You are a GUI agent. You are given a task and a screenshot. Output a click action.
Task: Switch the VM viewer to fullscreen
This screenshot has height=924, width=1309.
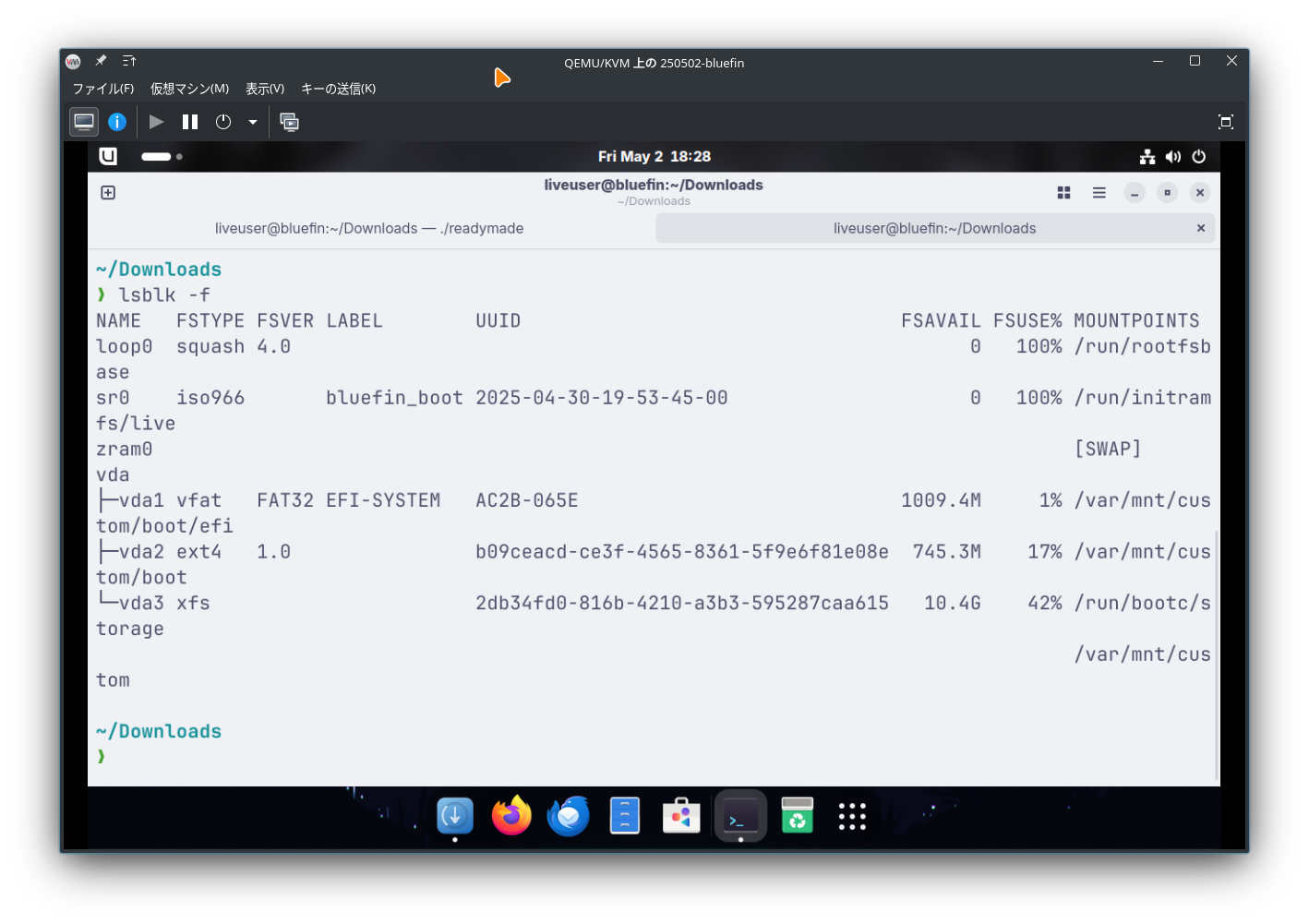tap(1226, 122)
